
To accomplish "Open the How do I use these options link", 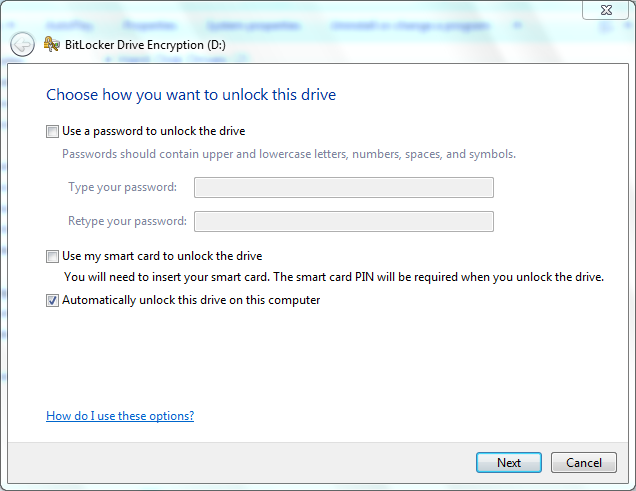I will tap(120, 416).
